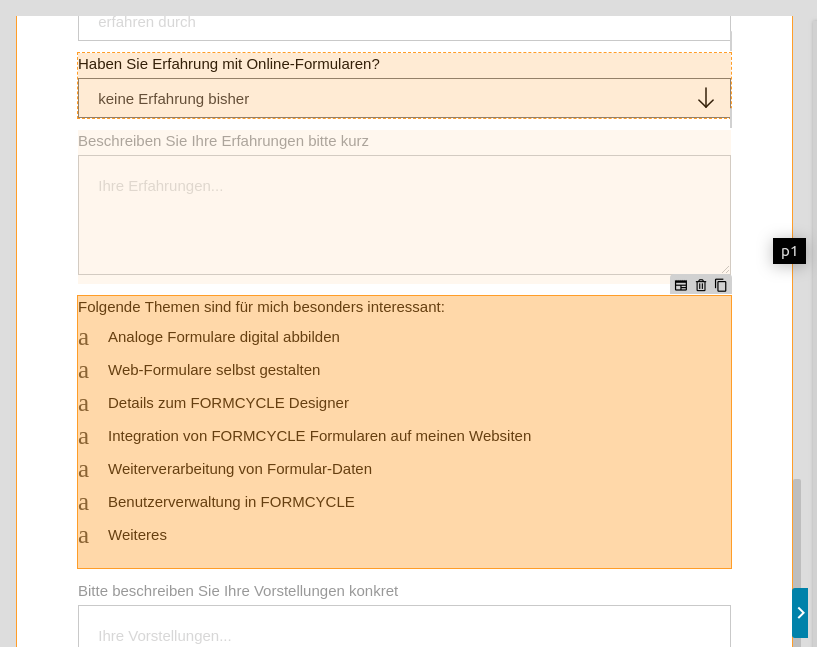Click the vertical scrollbar thumb on the right

point(797,534)
